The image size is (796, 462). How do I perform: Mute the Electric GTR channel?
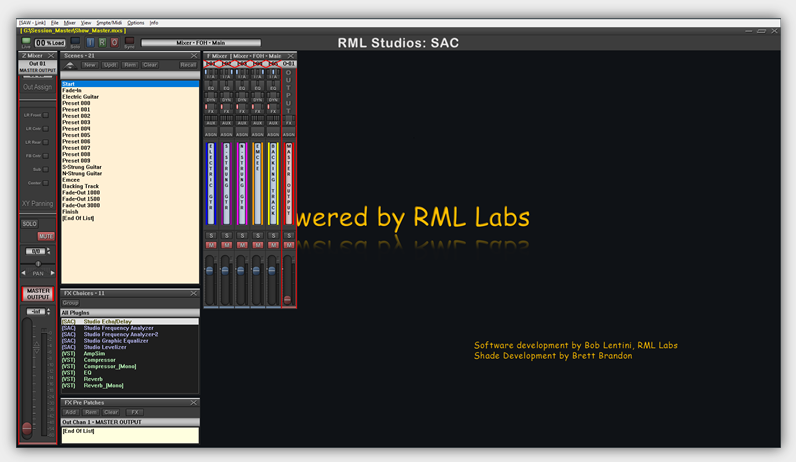point(211,245)
